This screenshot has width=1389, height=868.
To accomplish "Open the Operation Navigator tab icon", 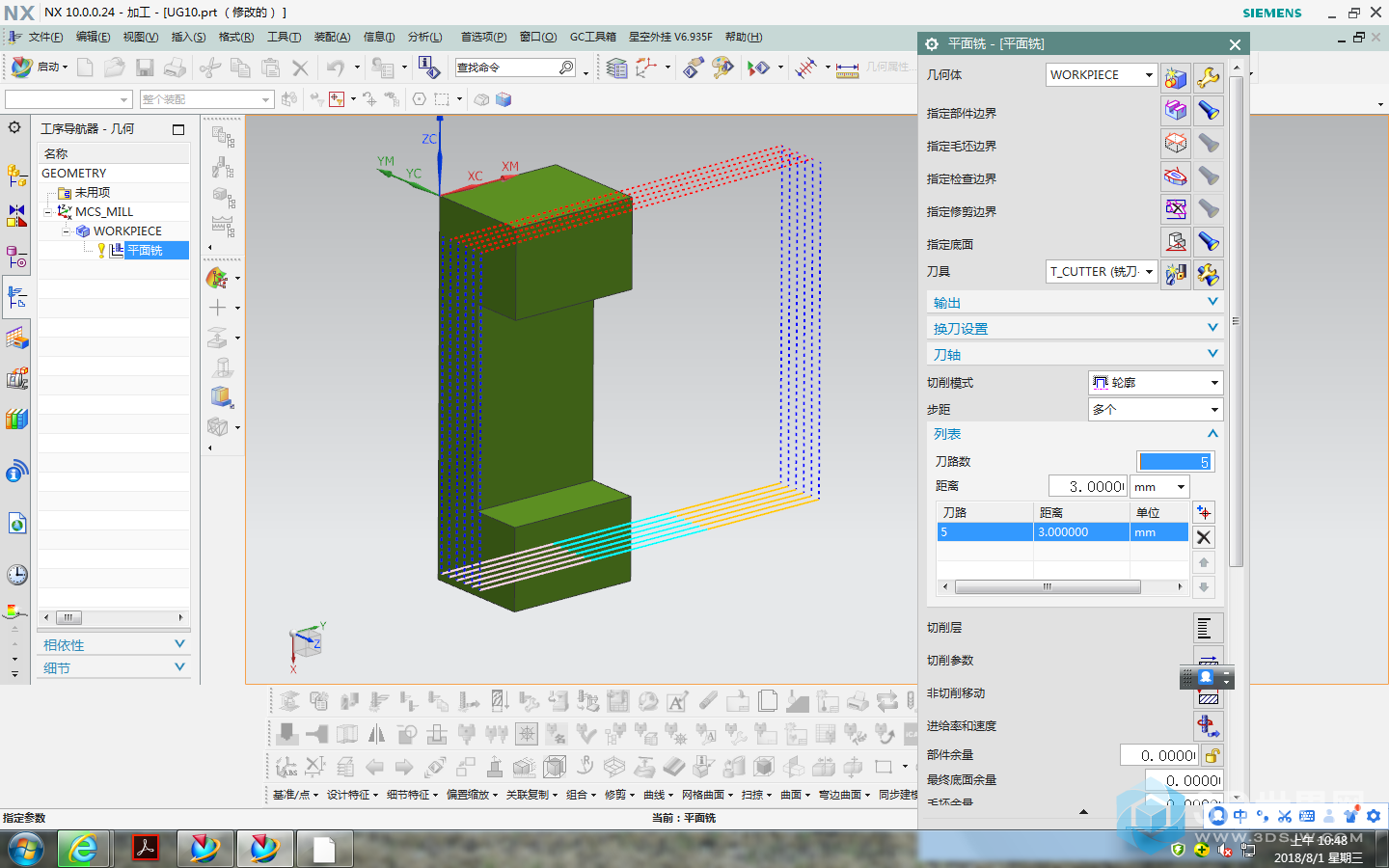I will 16,297.
